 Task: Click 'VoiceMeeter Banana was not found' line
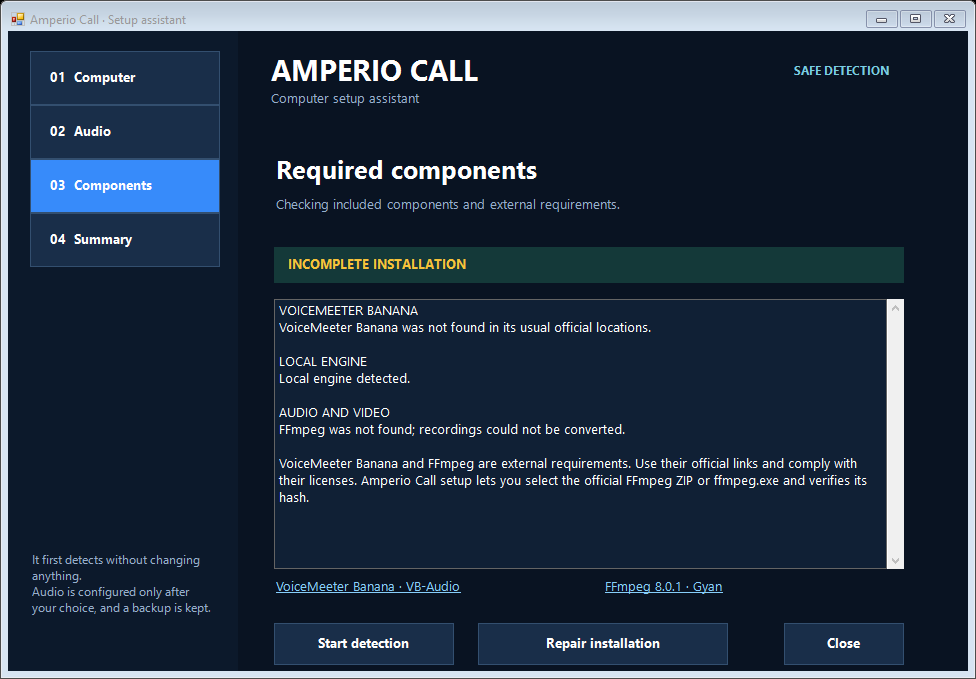coord(465,327)
